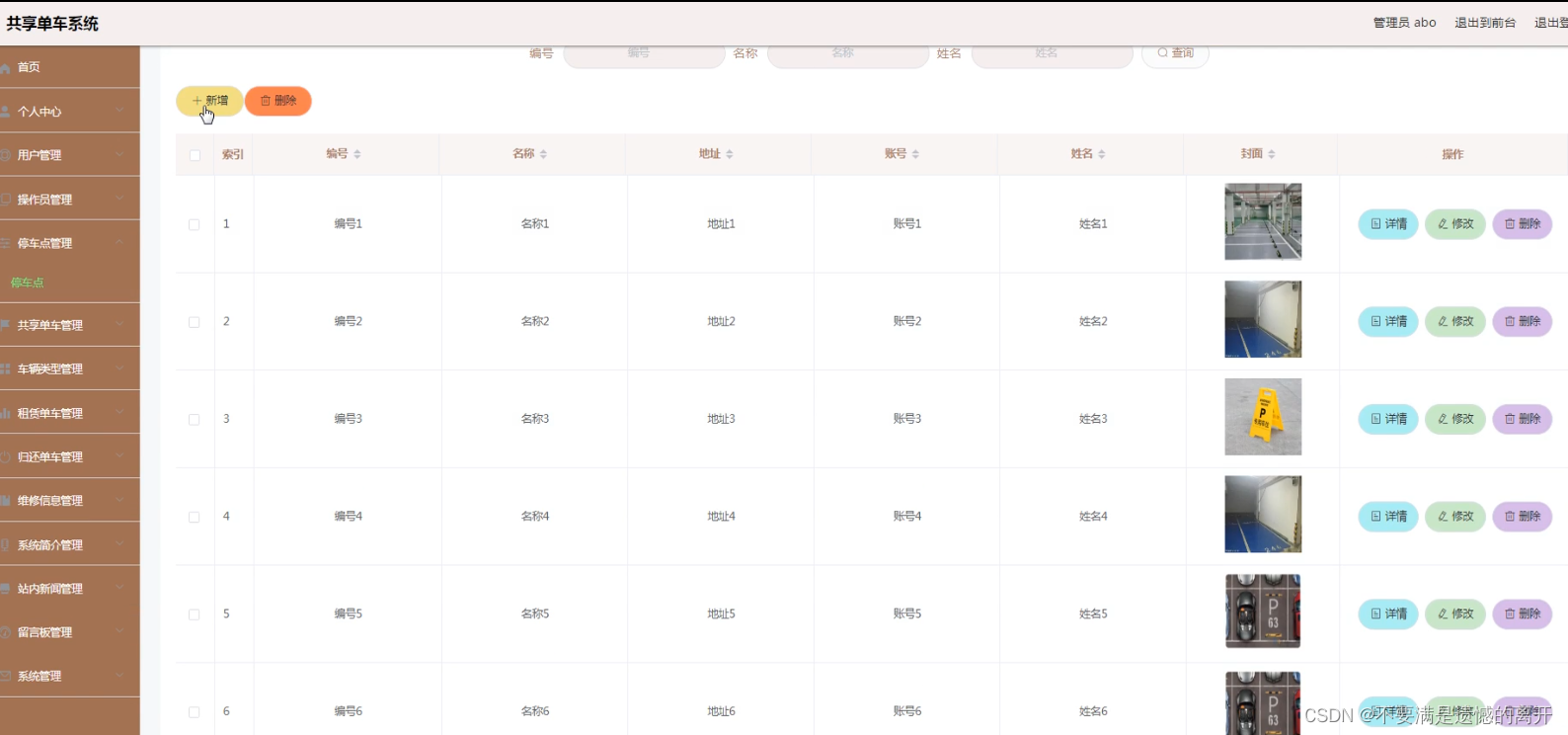Check the checkbox for row 3
The height and width of the screenshot is (735, 1568).
coord(195,420)
